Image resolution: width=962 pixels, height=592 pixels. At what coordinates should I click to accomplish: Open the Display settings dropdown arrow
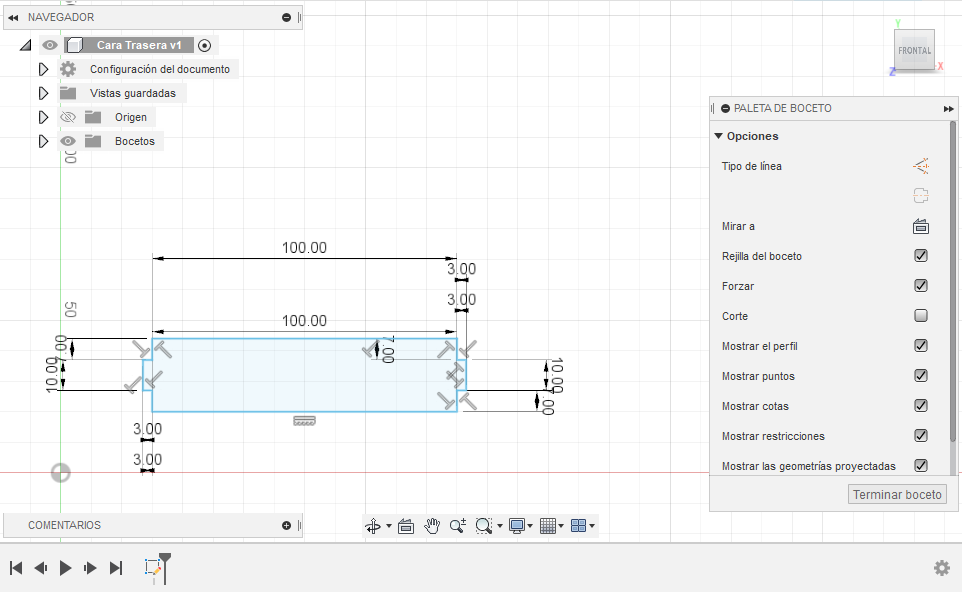[530, 526]
